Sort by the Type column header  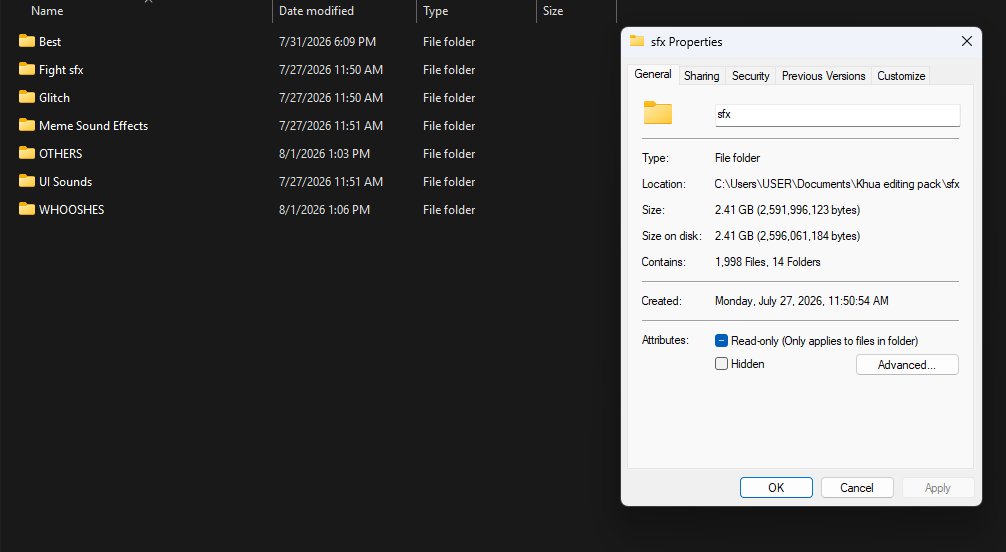point(436,11)
